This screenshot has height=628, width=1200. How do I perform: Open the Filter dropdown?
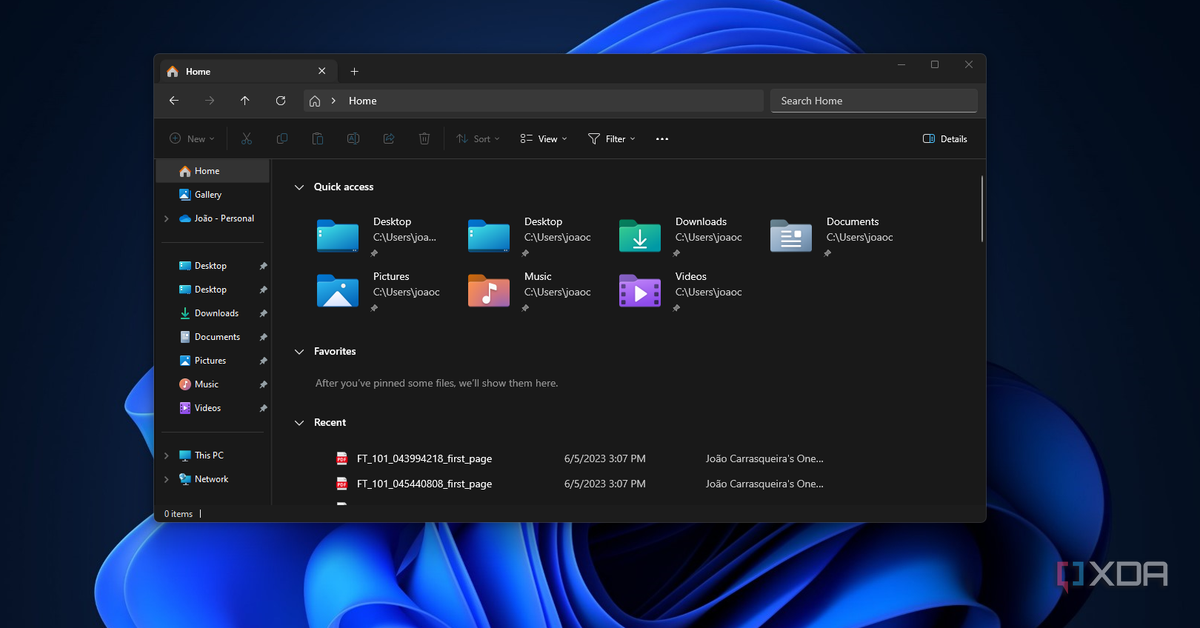(612, 139)
